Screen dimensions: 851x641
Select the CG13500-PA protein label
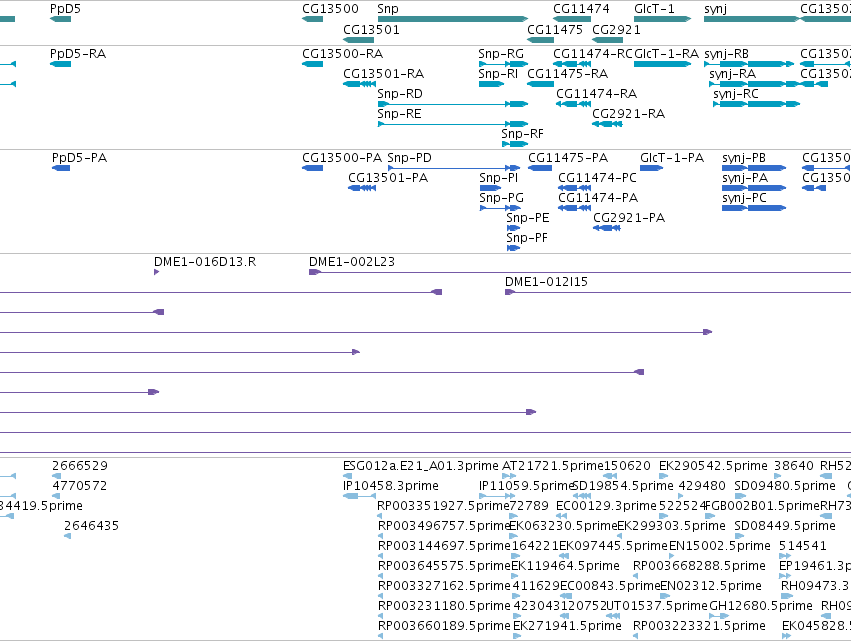click(342, 158)
